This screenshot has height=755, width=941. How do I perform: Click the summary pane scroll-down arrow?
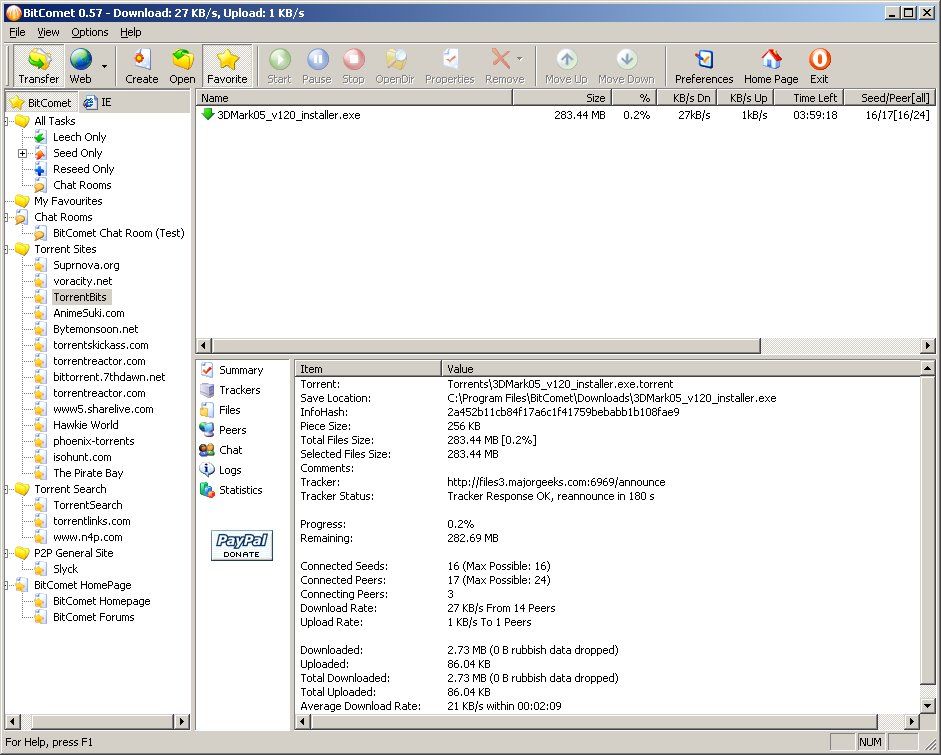point(927,706)
